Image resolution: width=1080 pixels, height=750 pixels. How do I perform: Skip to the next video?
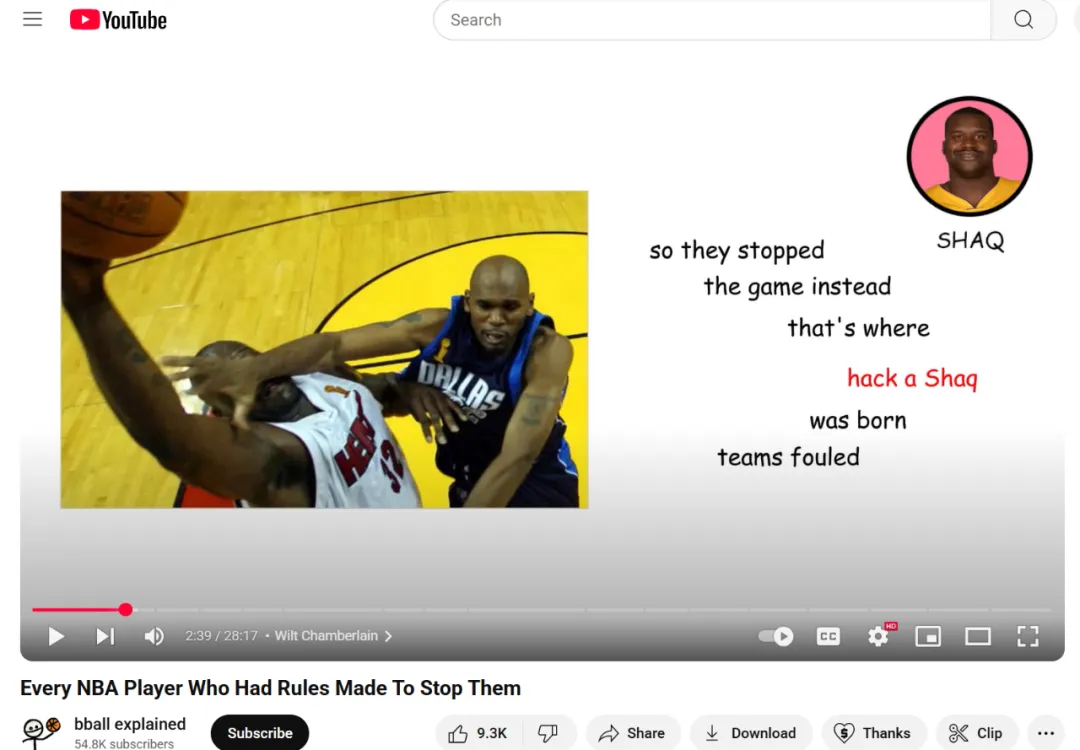[x=105, y=636]
